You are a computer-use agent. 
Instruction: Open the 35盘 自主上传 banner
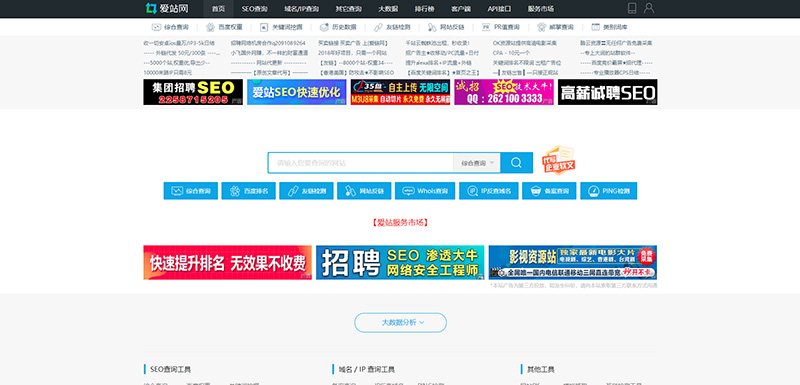pos(401,92)
